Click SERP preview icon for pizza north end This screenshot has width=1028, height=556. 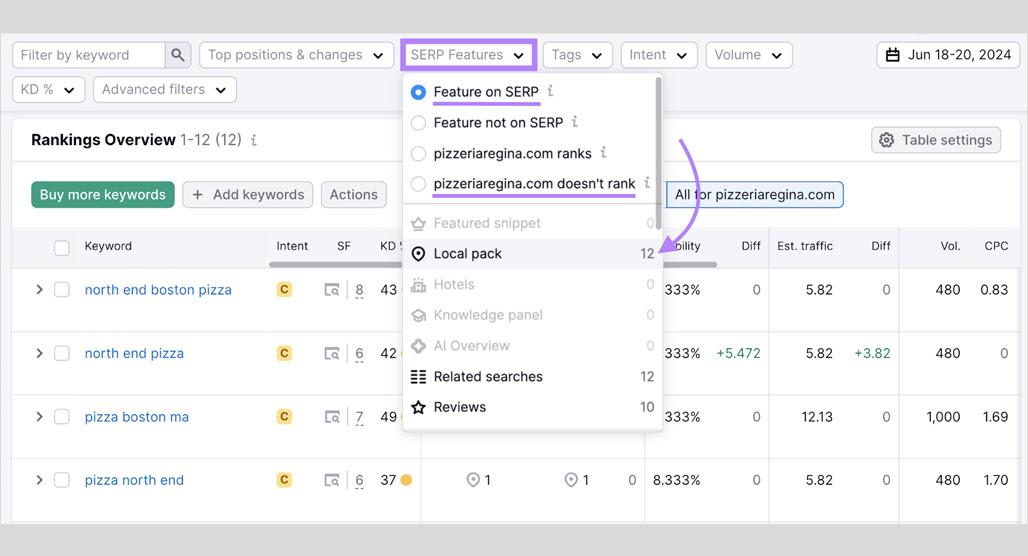(332, 481)
